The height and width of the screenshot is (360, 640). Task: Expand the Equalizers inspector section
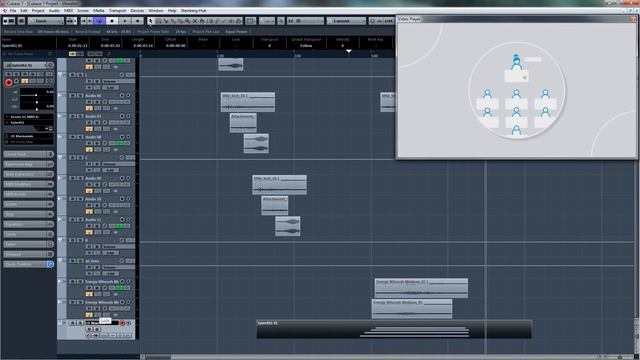(x=29, y=224)
